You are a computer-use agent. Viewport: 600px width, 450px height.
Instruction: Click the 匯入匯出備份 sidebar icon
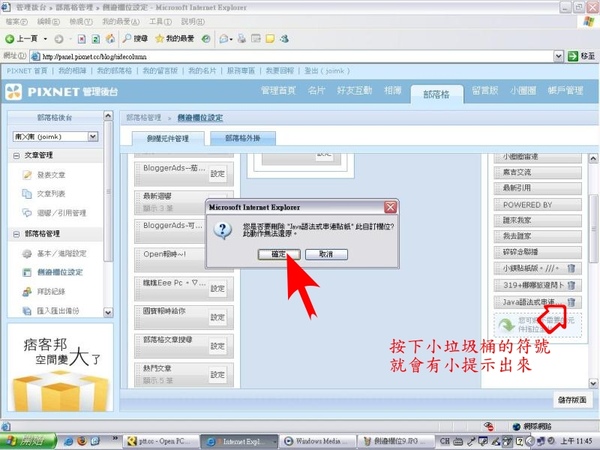coord(27,311)
